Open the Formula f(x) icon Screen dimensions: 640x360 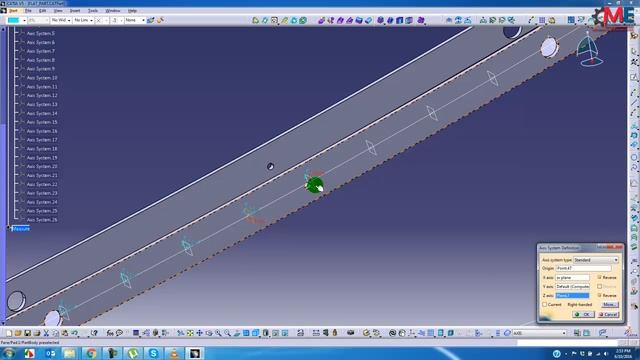[x=110, y=333]
